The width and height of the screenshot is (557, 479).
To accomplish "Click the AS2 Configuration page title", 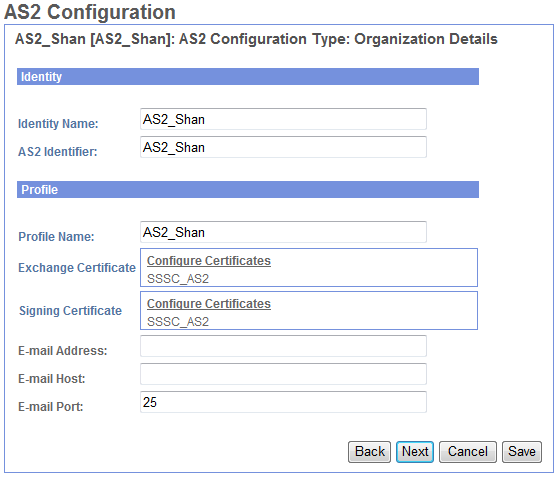I will pos(90,12).
